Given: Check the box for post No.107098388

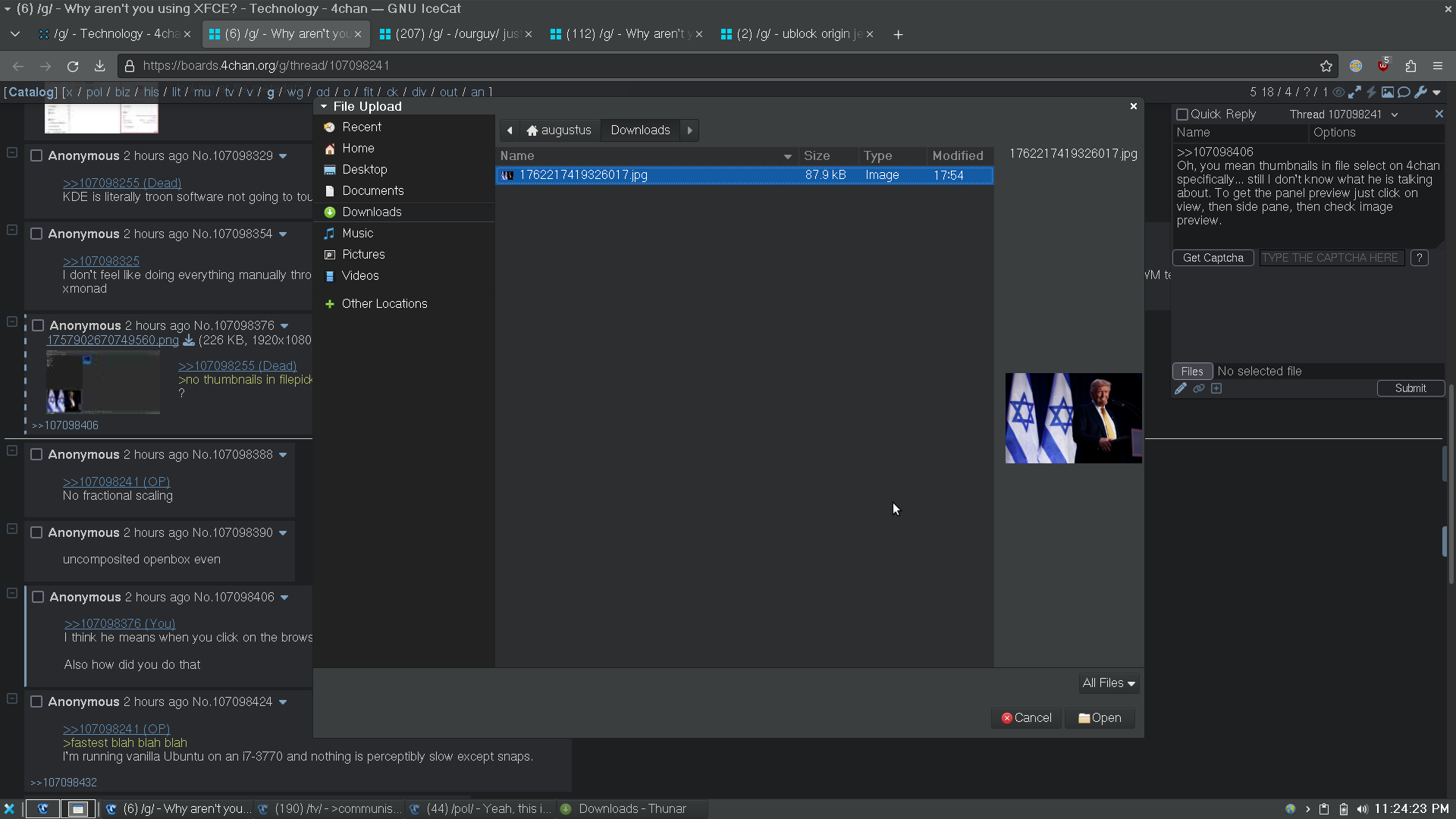Looking at the screenshot, I should click(36, 454).
